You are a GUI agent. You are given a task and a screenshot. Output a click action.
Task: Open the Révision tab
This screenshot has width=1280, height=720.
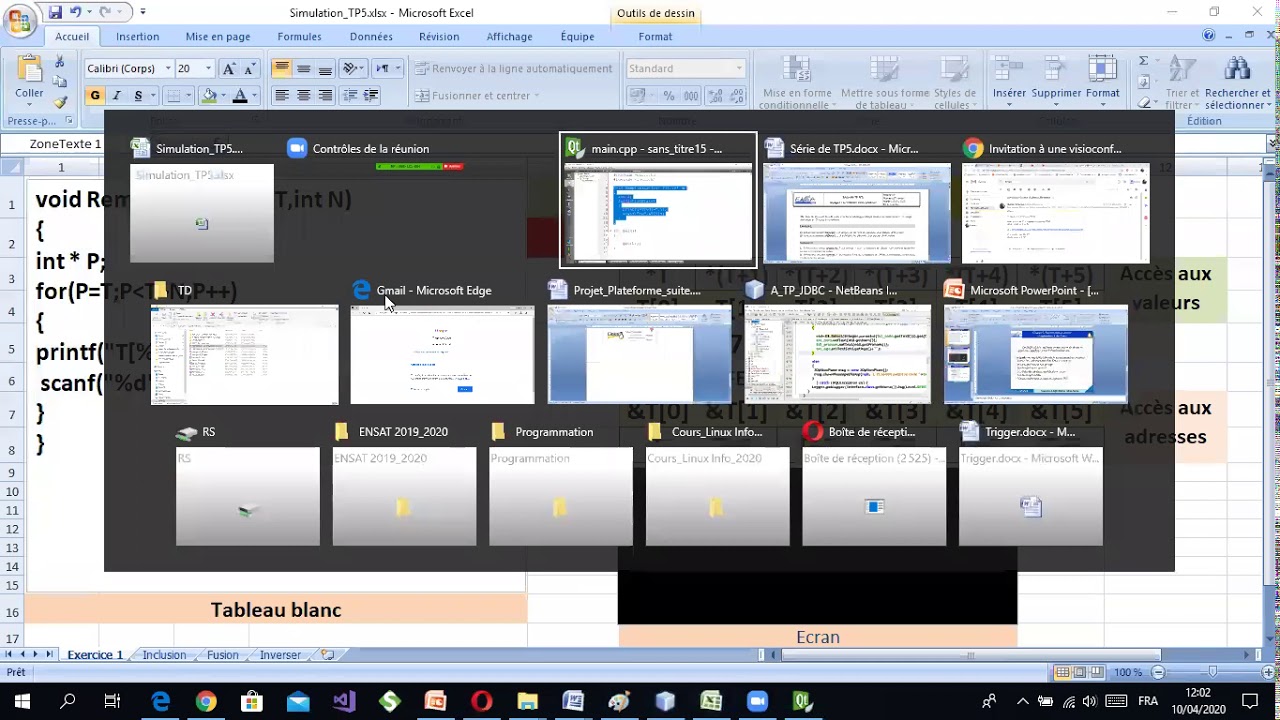(439, 36)
